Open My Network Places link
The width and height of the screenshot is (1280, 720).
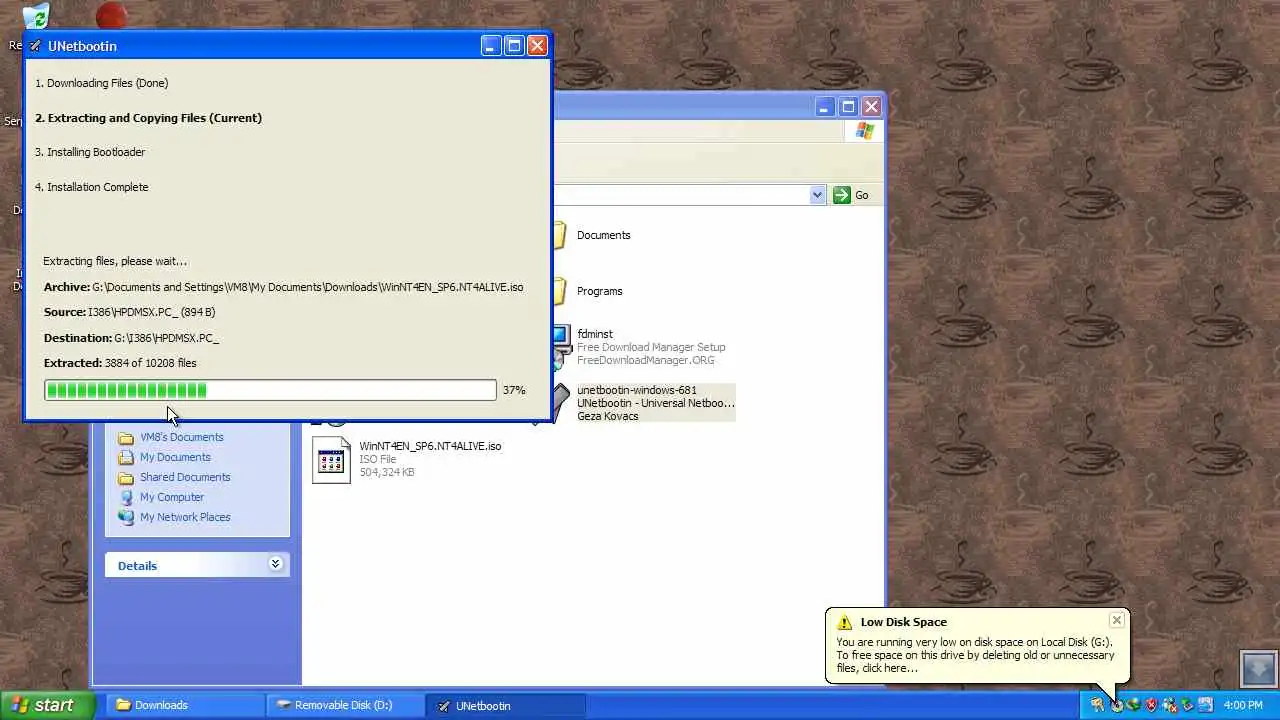point(185,517)
